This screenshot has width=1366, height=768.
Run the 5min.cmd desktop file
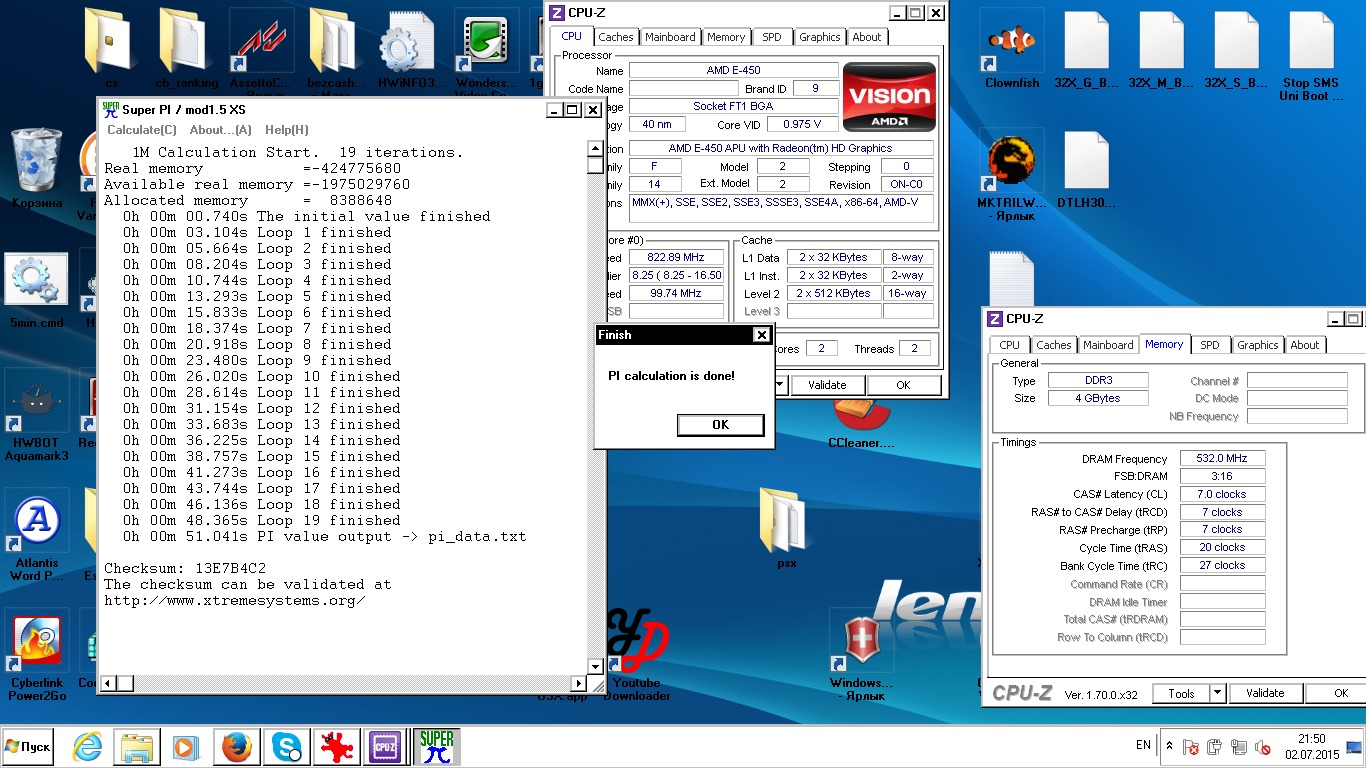37,291
